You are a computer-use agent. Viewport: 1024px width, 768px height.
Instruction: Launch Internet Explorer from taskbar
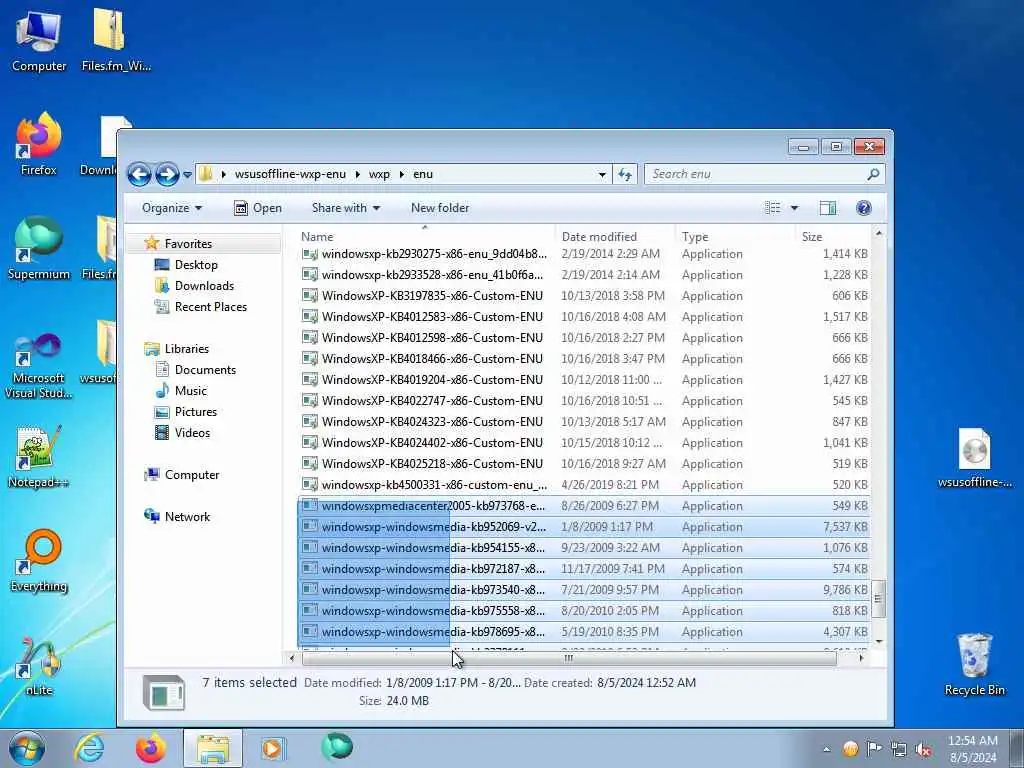coord(88,748)
